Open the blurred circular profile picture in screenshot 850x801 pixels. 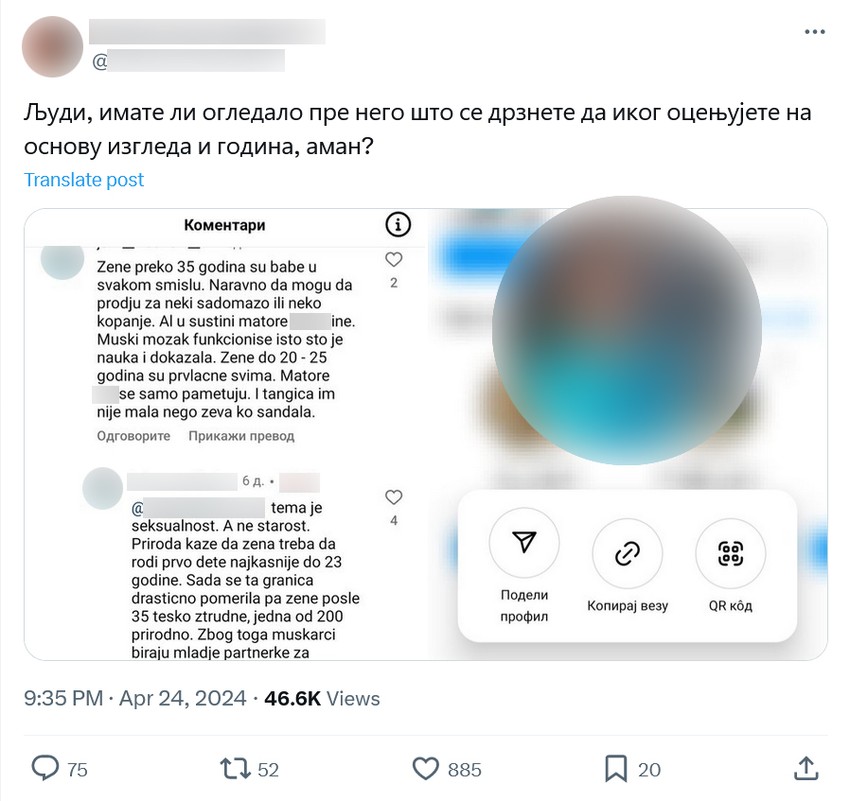click(x=627, y=330)
